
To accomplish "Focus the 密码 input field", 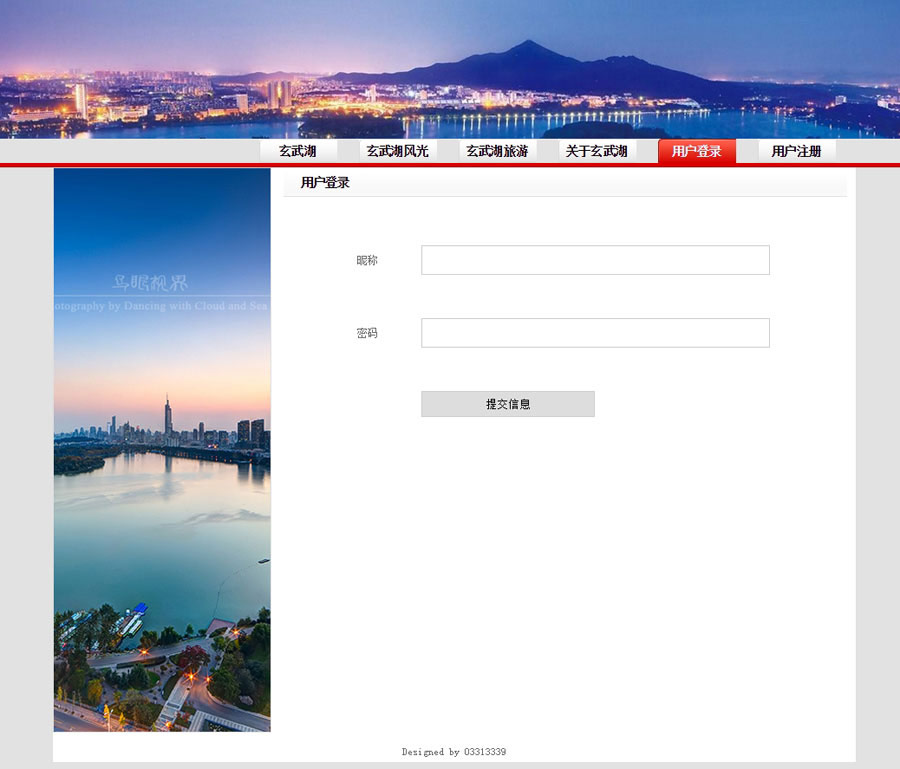I will point(595,333).
